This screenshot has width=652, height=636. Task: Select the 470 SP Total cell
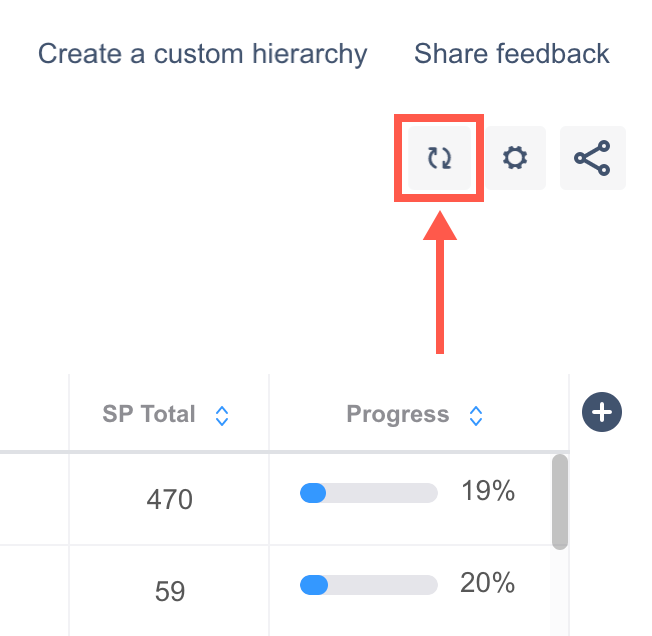click(169, 498)
